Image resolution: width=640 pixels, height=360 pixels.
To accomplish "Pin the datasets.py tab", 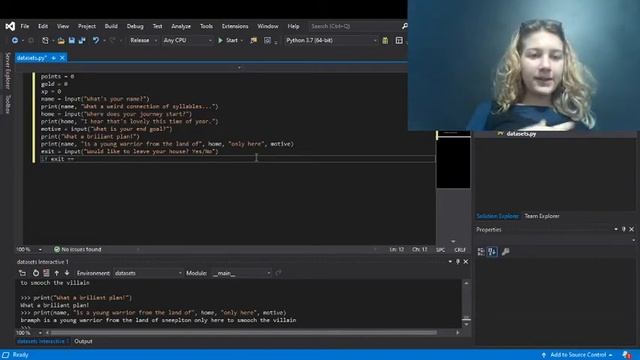I will click(53, 58).
